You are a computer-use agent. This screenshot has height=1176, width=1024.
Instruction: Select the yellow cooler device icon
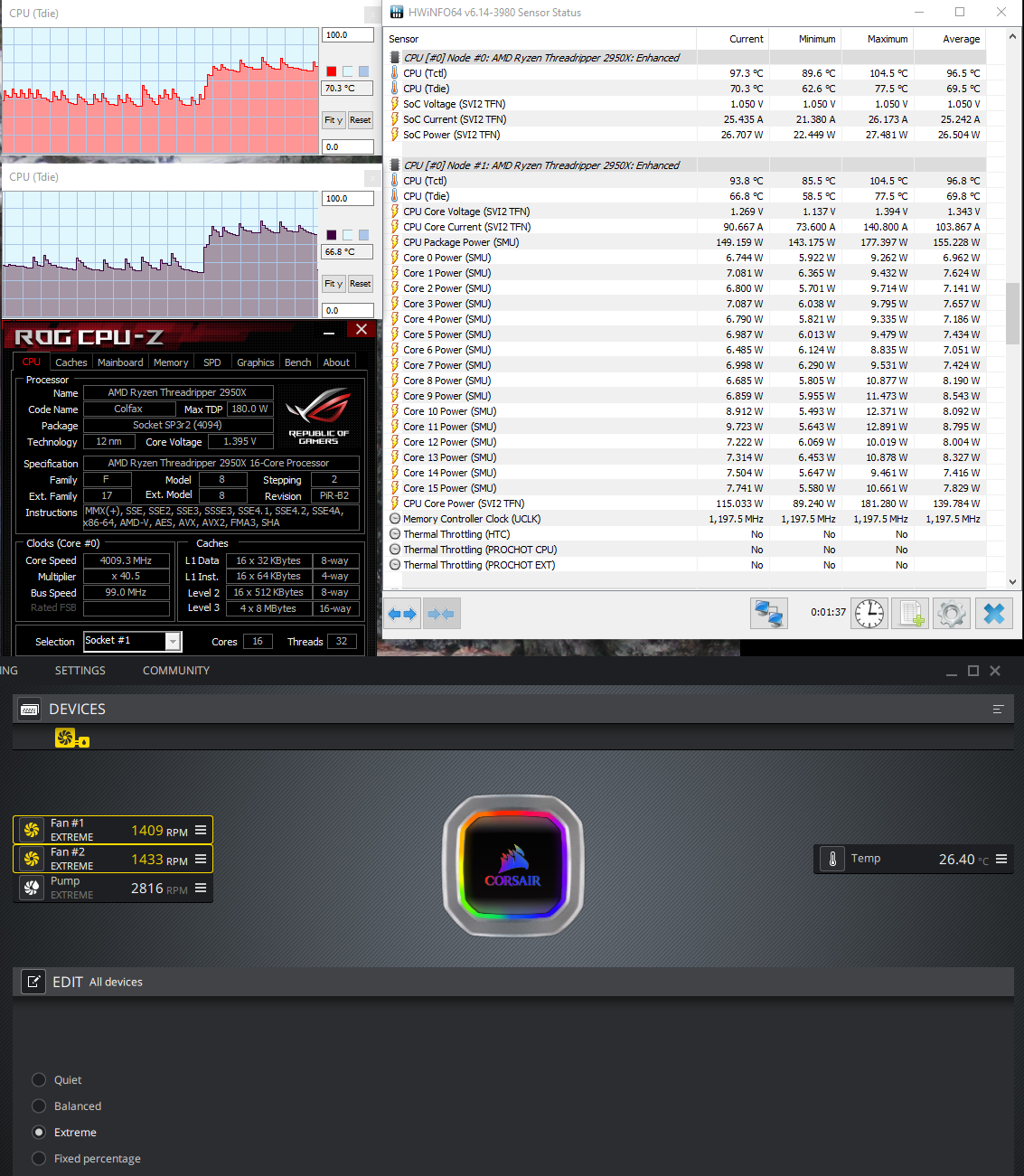pos(71,739)
